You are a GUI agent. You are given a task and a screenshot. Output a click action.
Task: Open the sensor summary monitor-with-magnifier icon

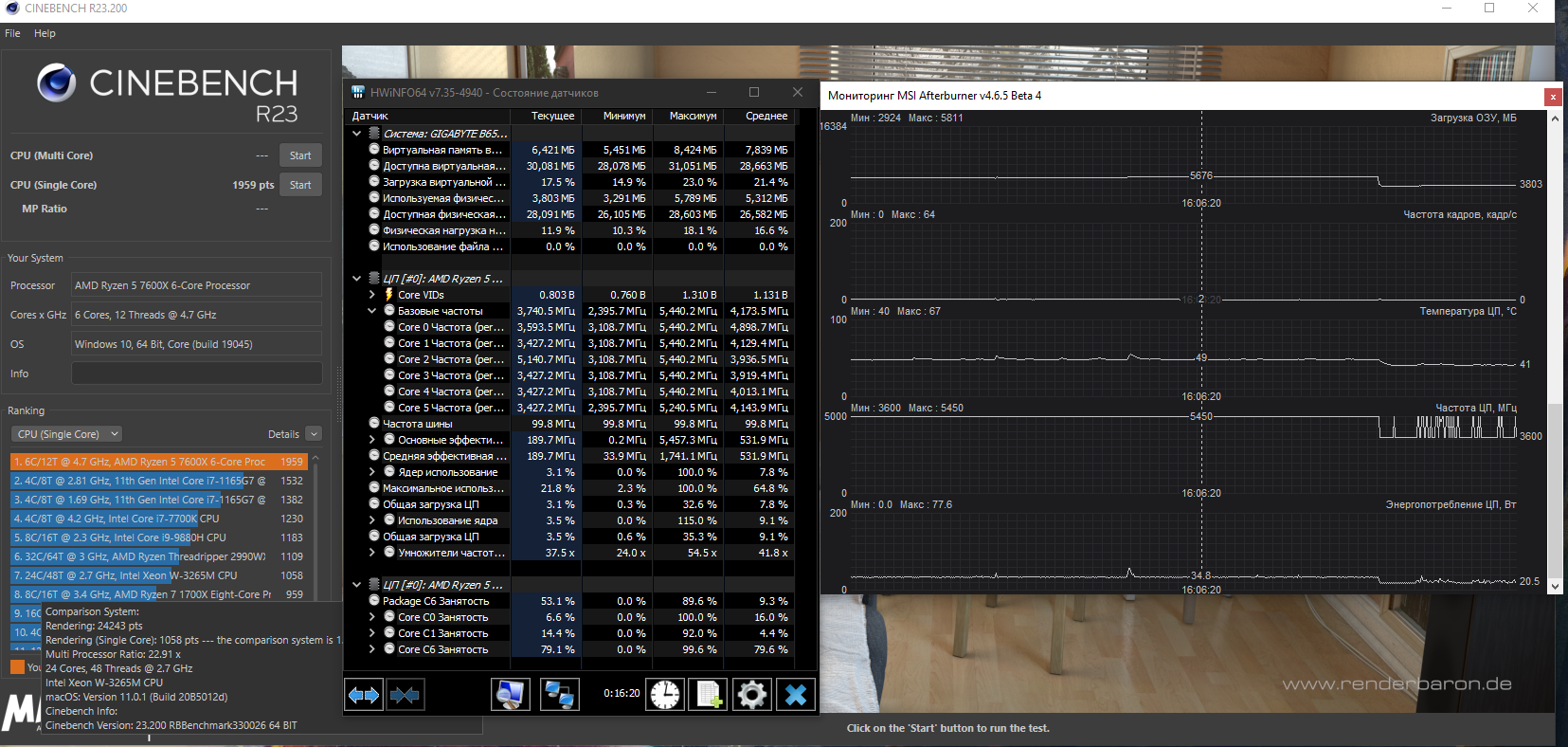511,695
